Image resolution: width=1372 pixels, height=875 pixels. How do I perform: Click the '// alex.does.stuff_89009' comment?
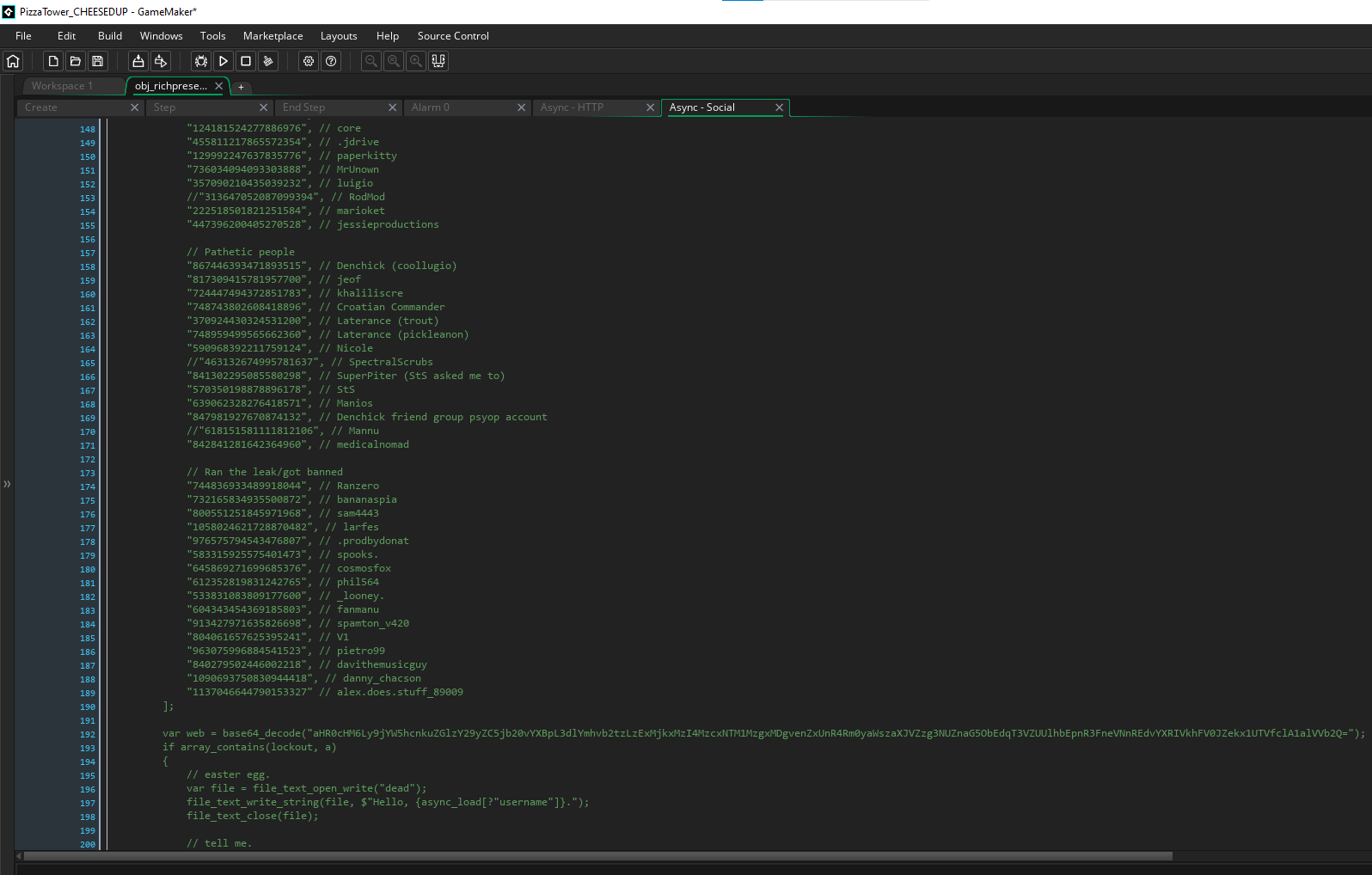(391, 692)
